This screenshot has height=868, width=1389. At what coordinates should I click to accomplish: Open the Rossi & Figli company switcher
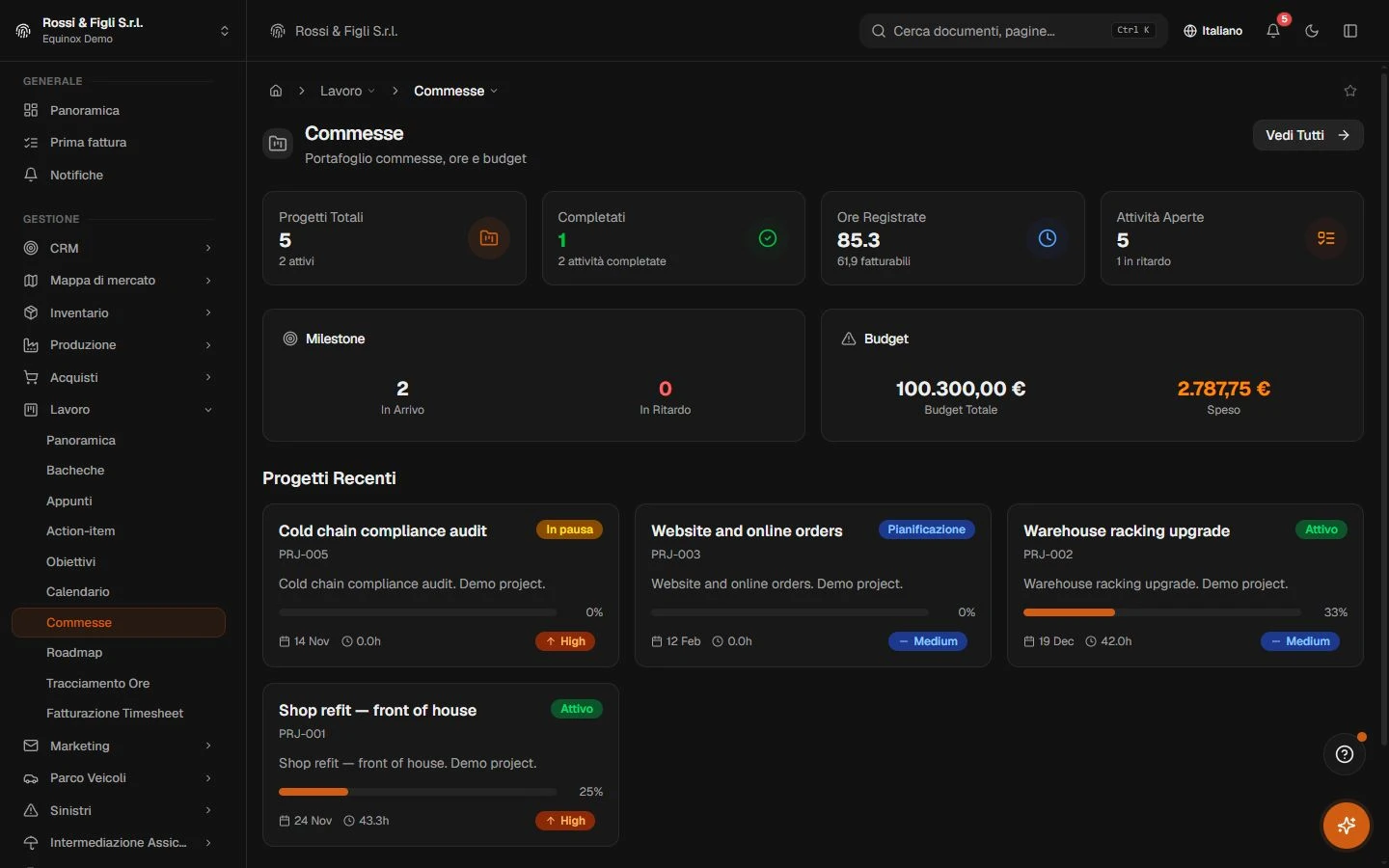pyautogui.click(x=123, y=30)
